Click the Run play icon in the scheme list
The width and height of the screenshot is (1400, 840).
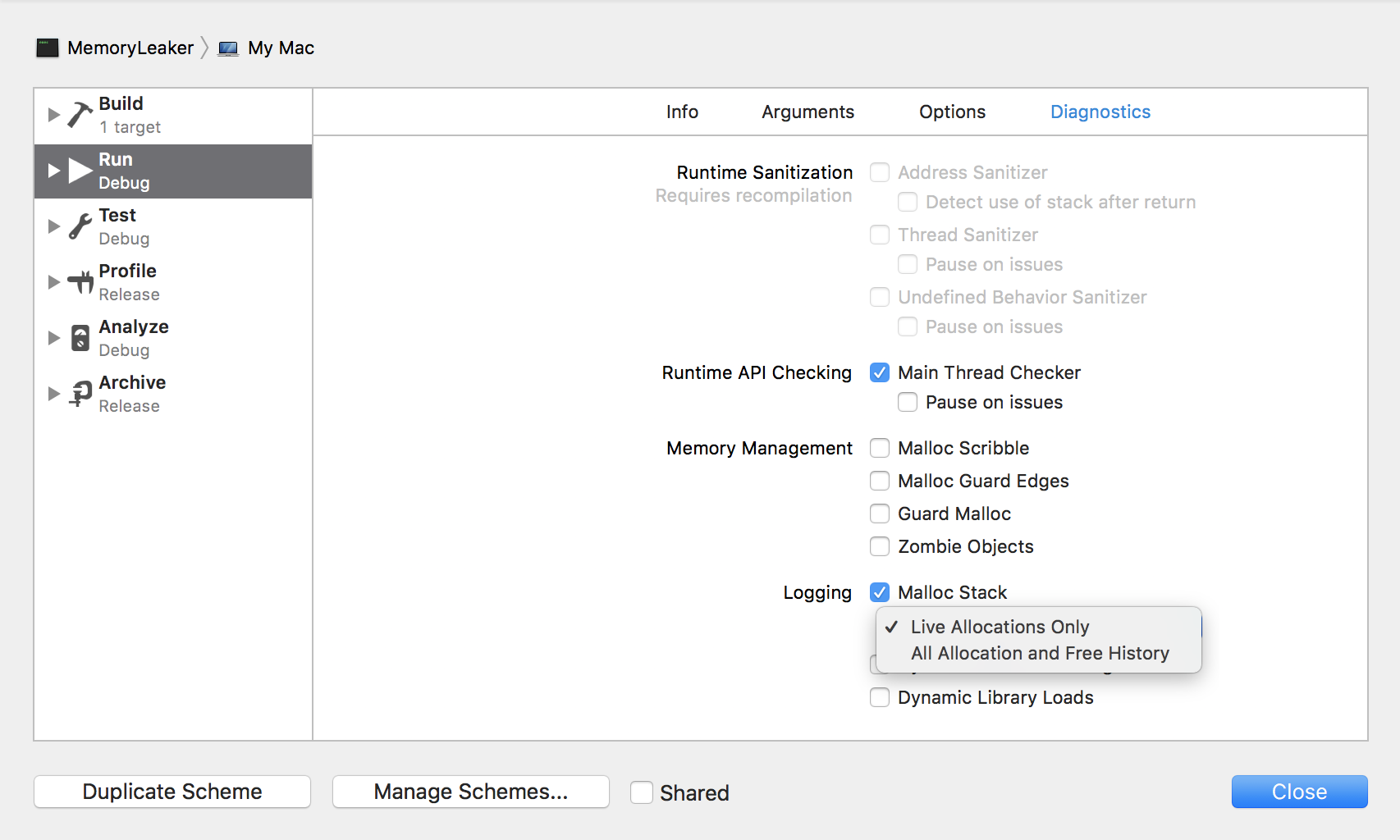click(80, 171)
